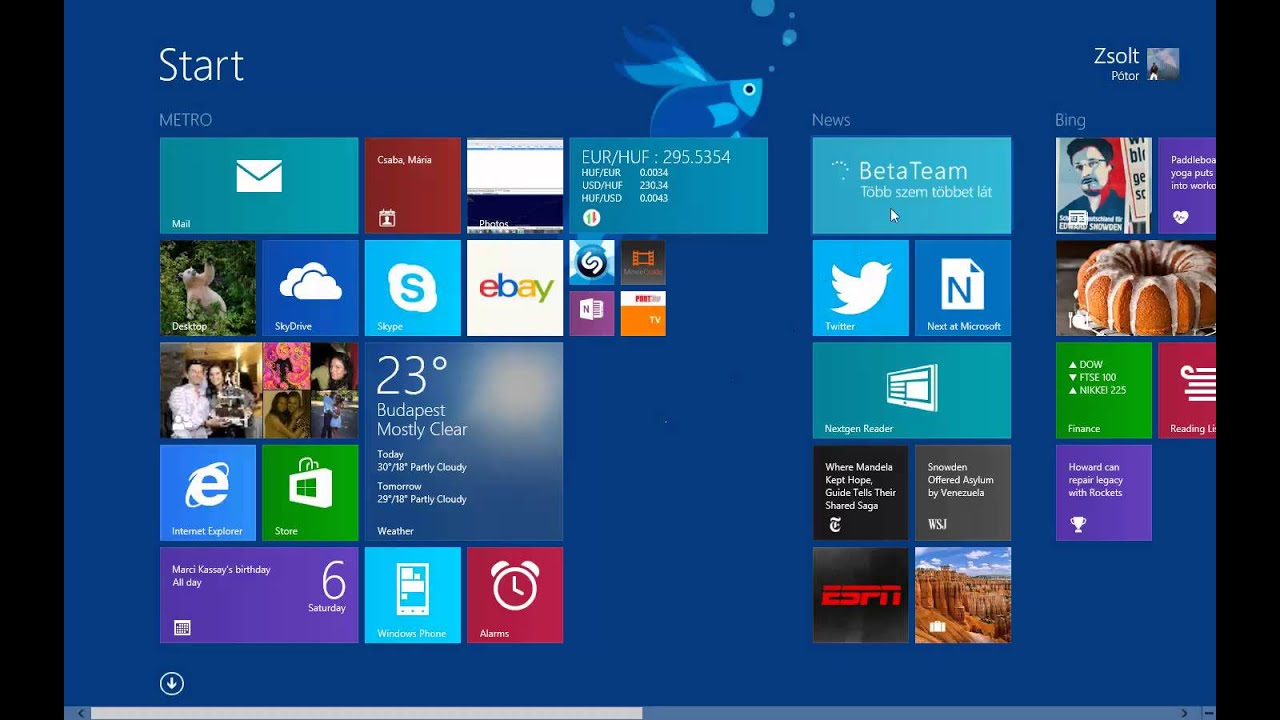Viewport: 1280px width, 720px height.
Task: Open the People tile showing Csaba, Mária
Action: coord(412,186)
